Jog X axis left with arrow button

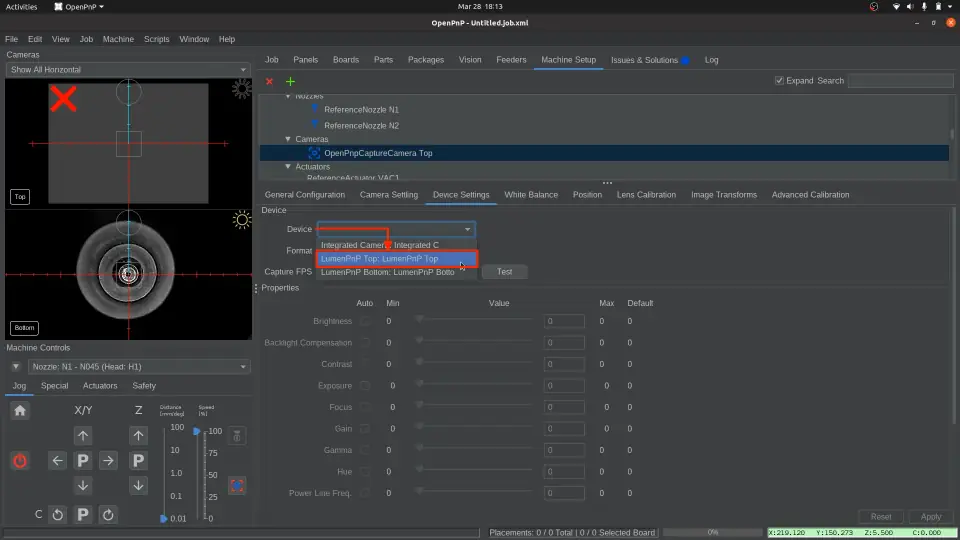pyautogui.click(x=58, y=461)
